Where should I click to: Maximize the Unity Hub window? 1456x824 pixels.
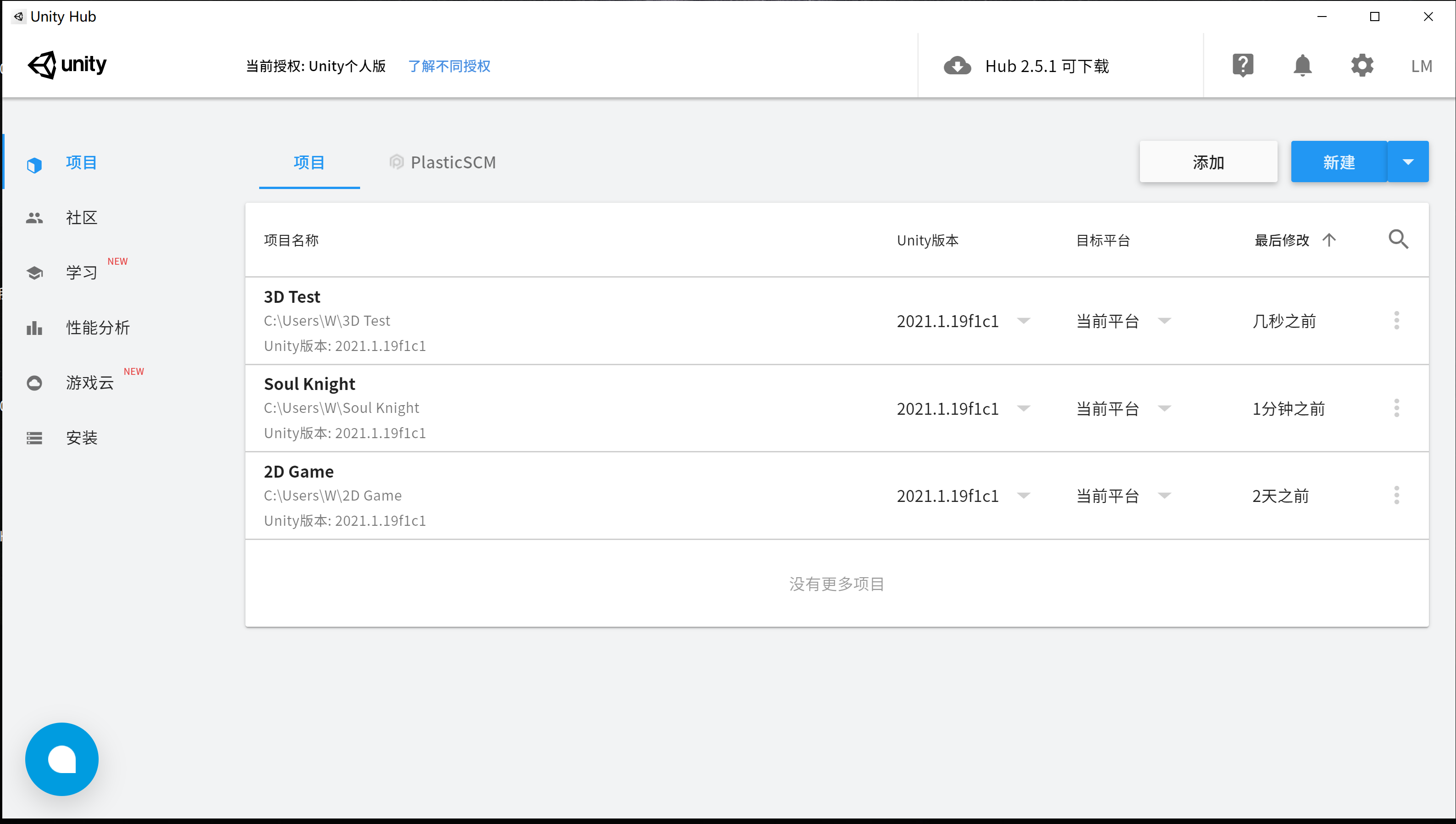tap(1374, 17)
